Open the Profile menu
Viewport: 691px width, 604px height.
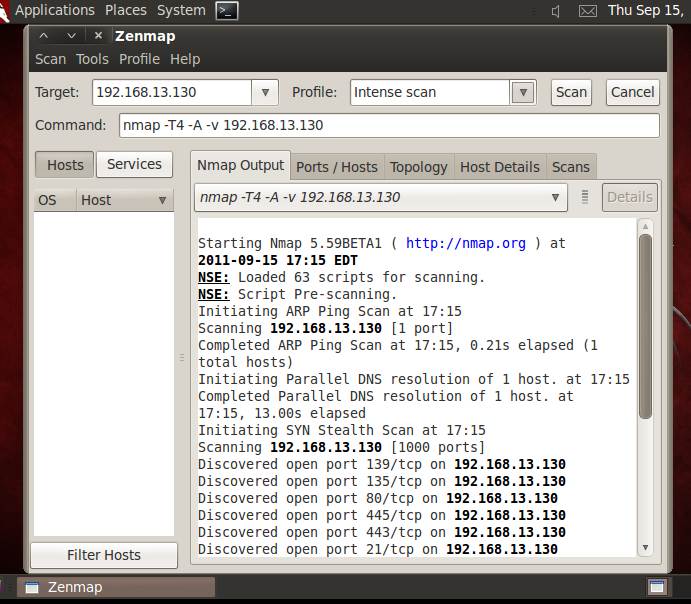pyautogui.click(x=139, y=59)
